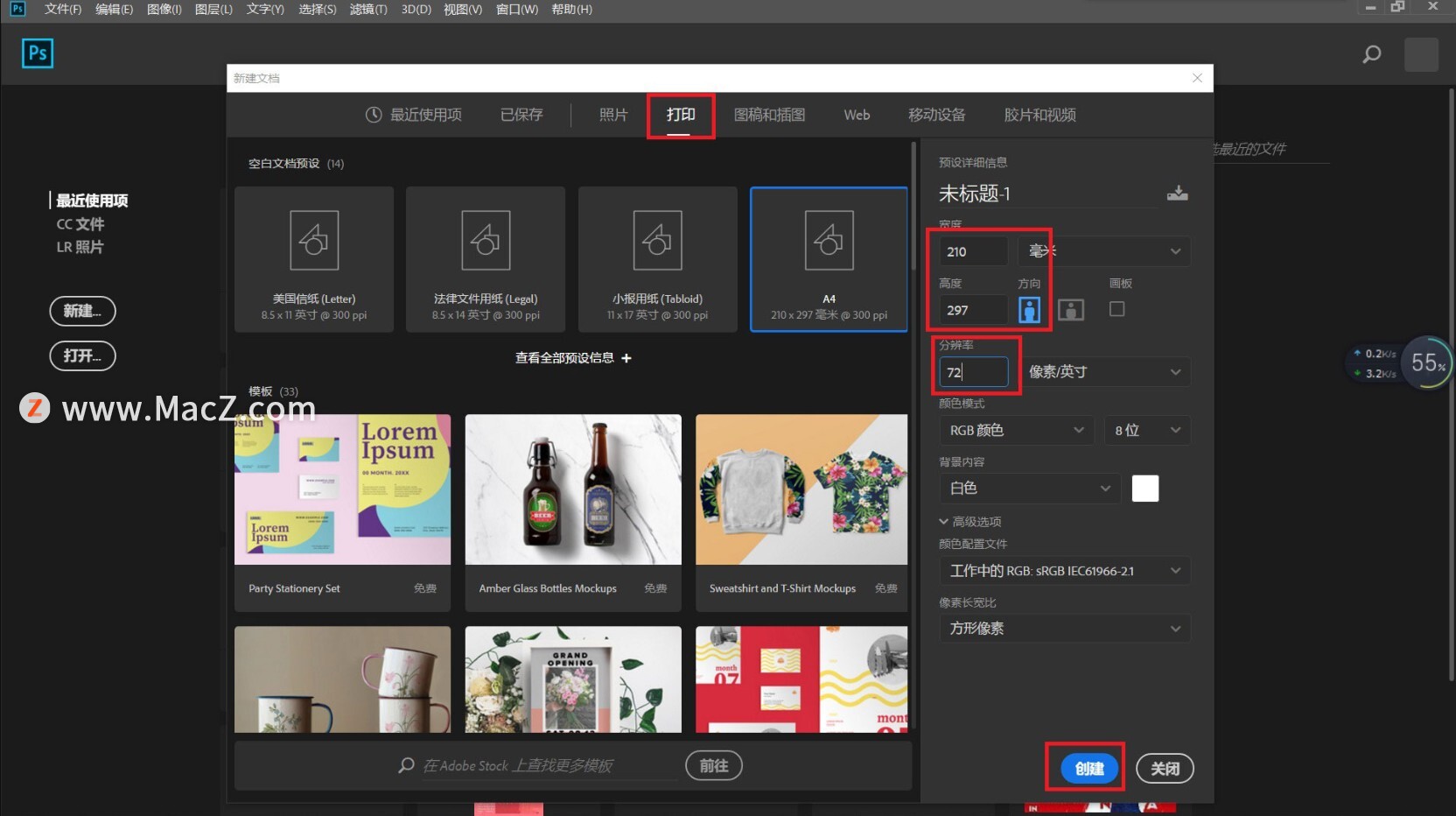Open the search magnifier icon
This screenshot has width=1456, height=816.
1372,54
